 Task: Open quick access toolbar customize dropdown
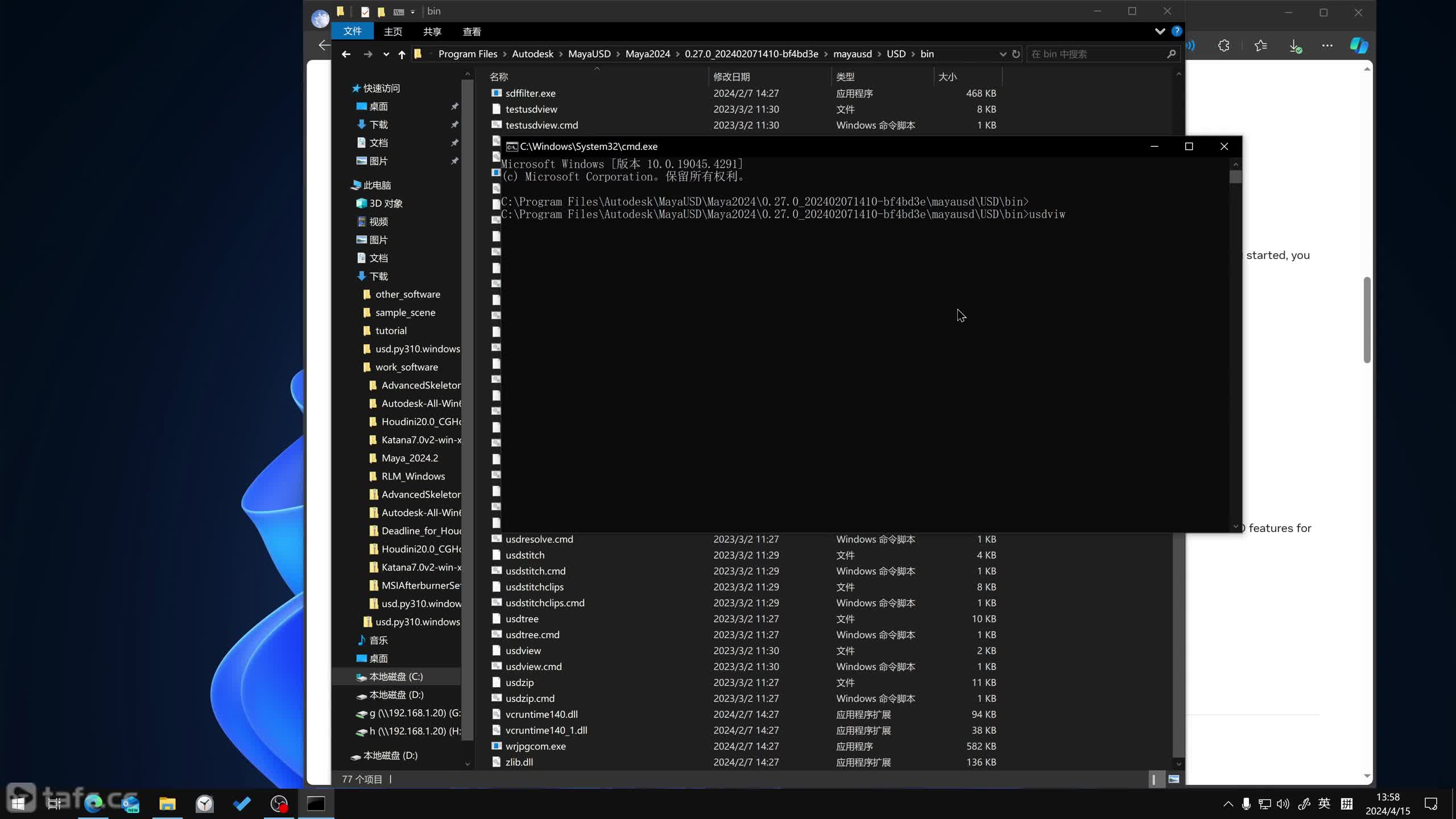413,11
